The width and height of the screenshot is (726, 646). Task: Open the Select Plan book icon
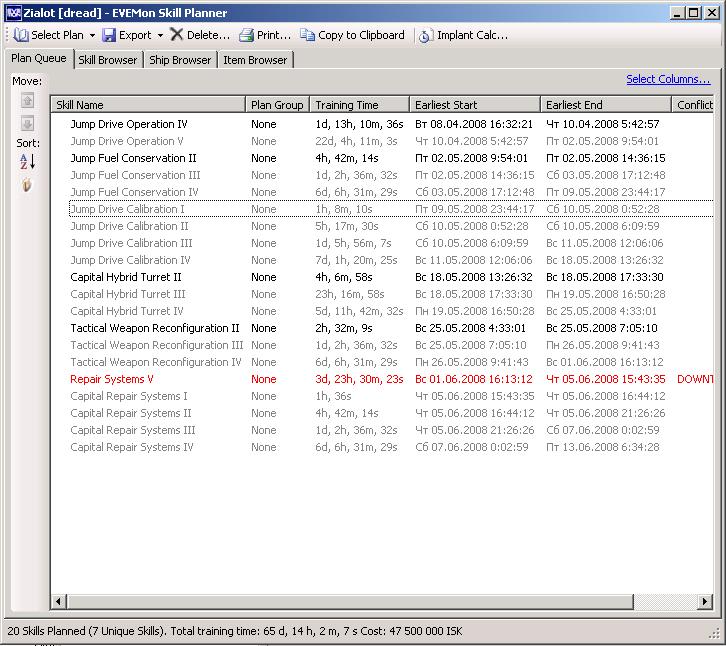[x=21, y=35]
